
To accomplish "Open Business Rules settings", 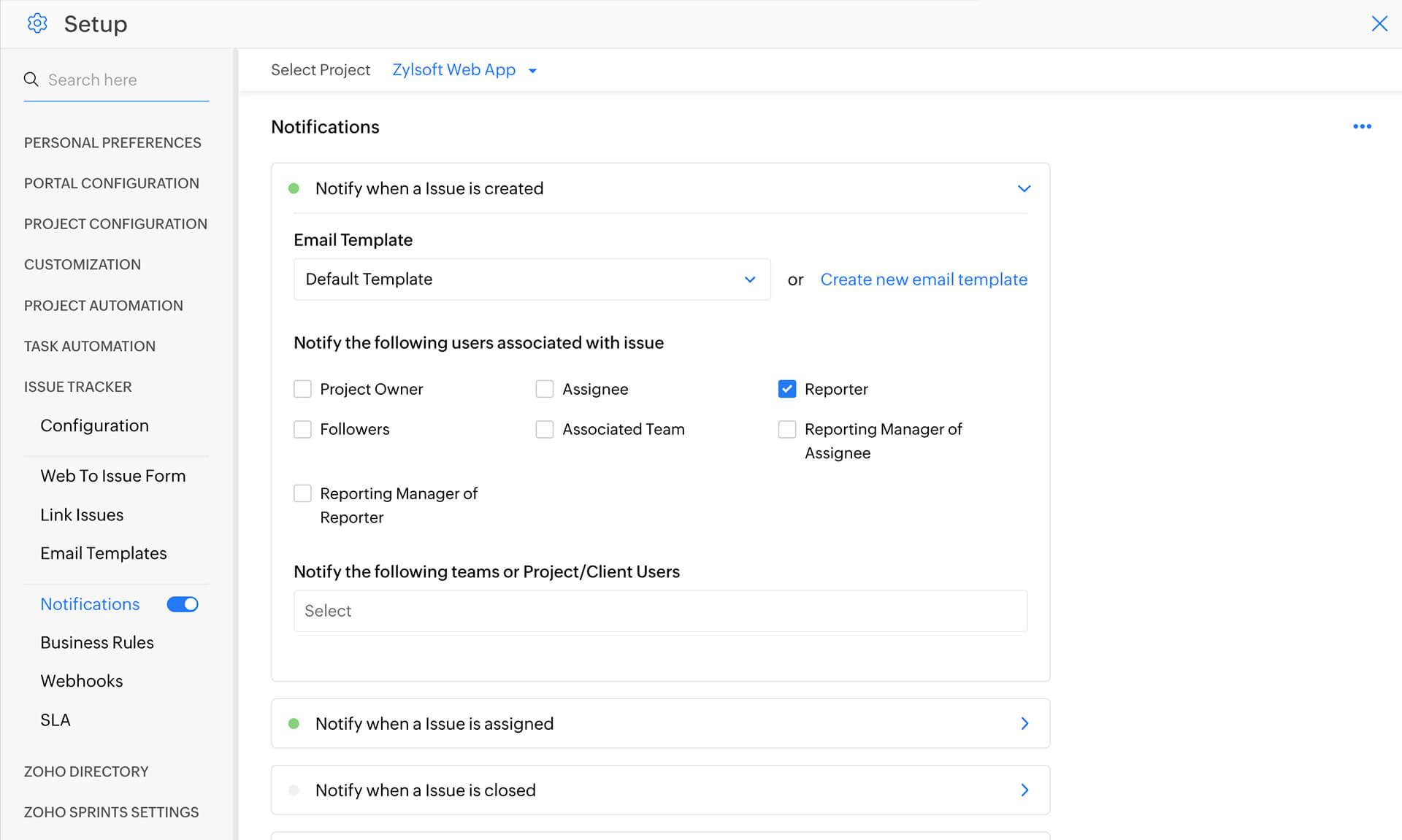I will click(97, 642).
